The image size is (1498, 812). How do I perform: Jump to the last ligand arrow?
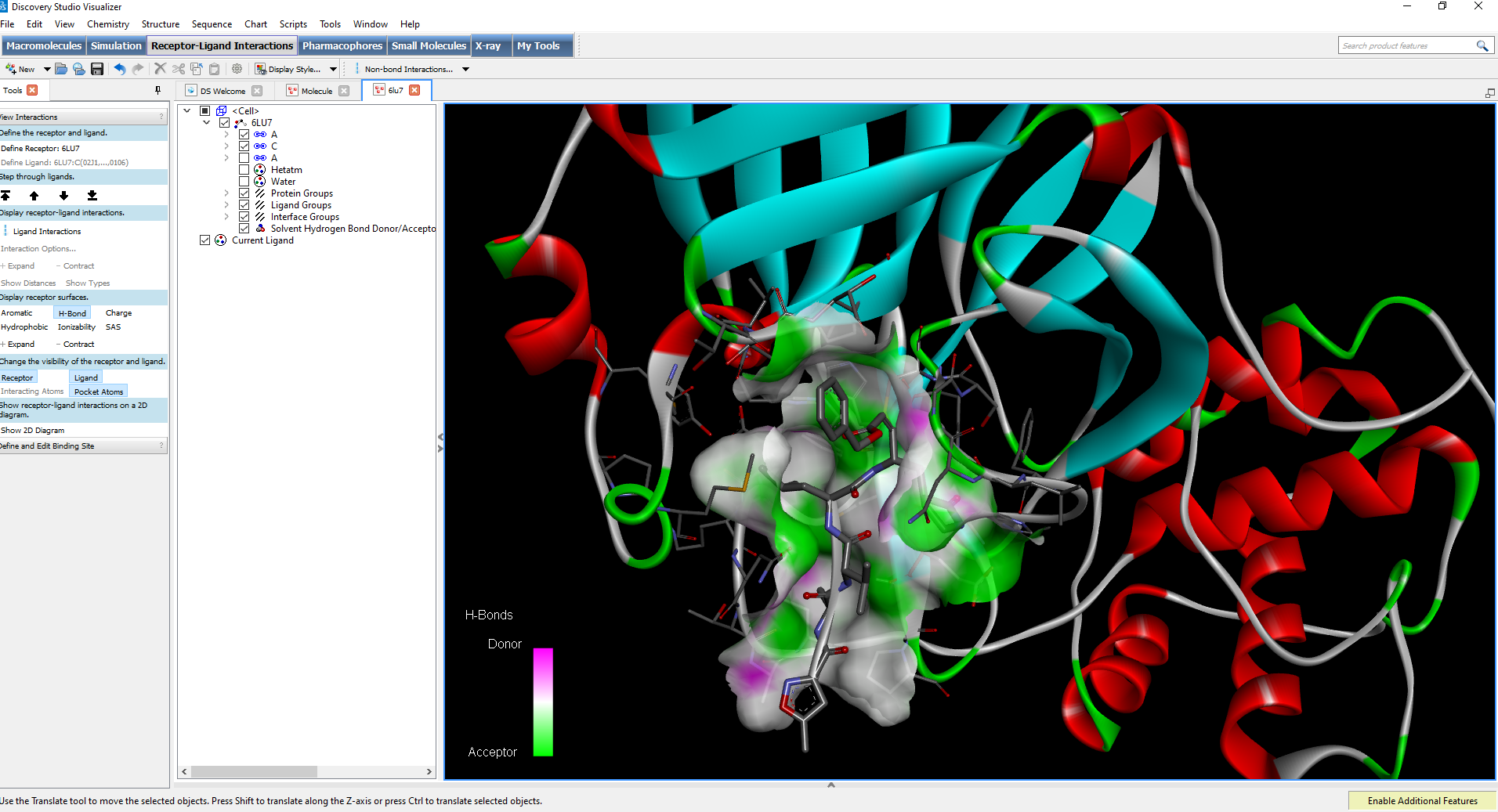[x=92, y=196]
